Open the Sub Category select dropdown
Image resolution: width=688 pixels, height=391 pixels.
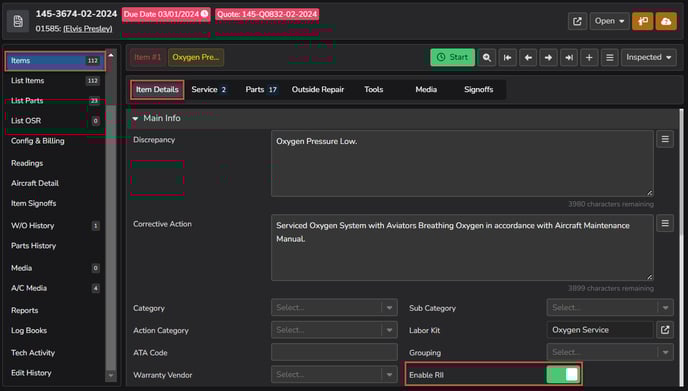pyautogui.click(x=610, y=308)
